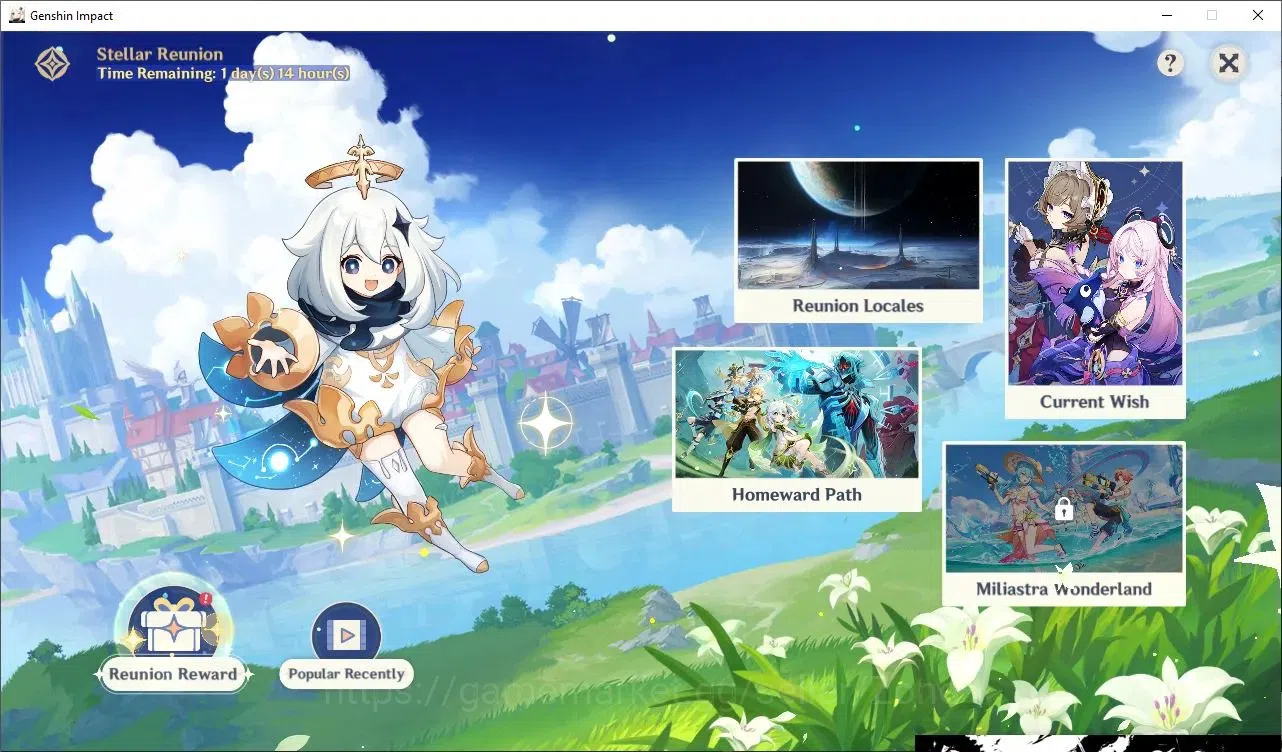Close the Stellar Reunion screen
This screenshot has width=1282, height=752.
coord(1229,63)
